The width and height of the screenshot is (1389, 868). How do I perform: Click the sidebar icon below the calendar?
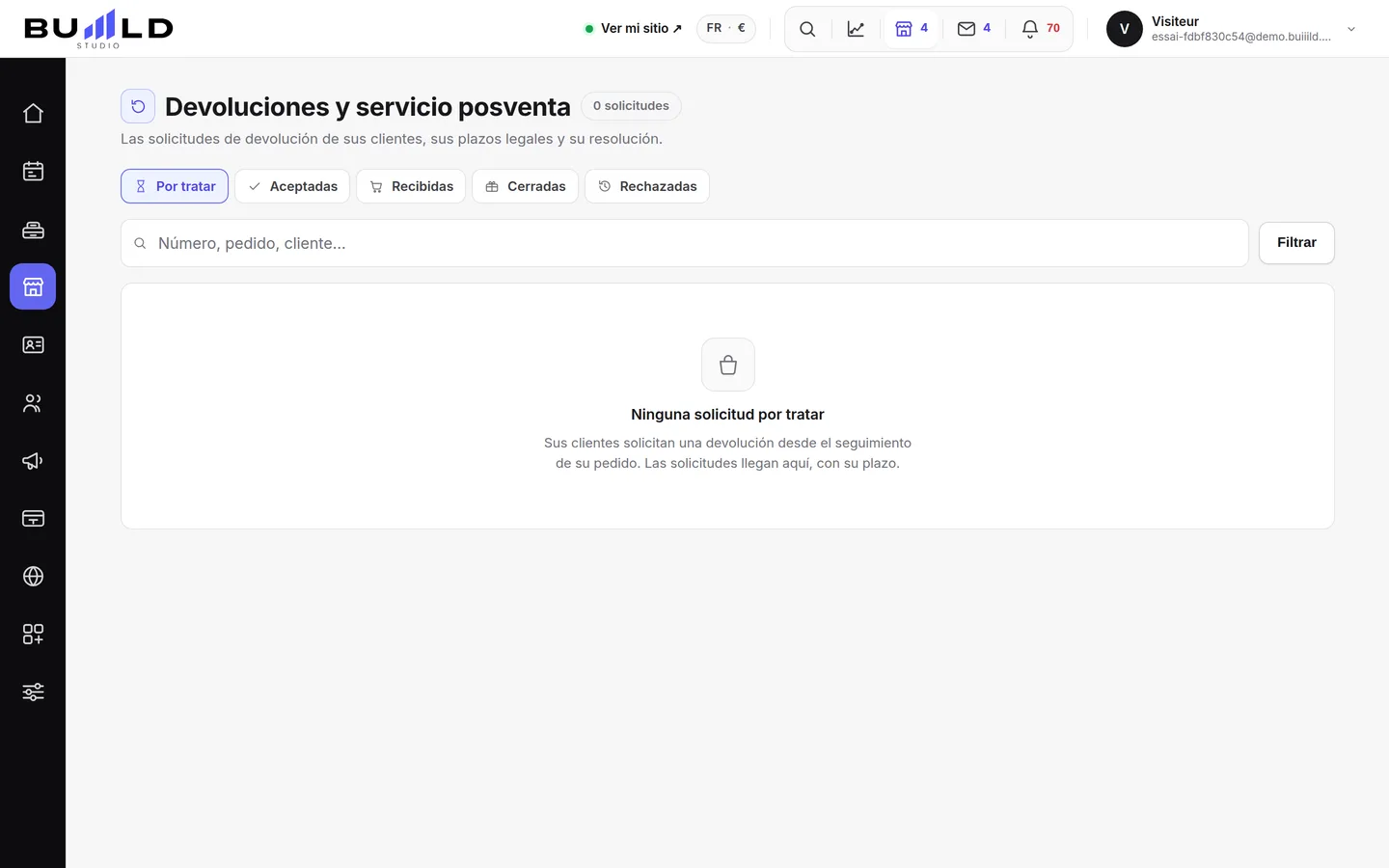pyautogui.click(x=33, y=230)
